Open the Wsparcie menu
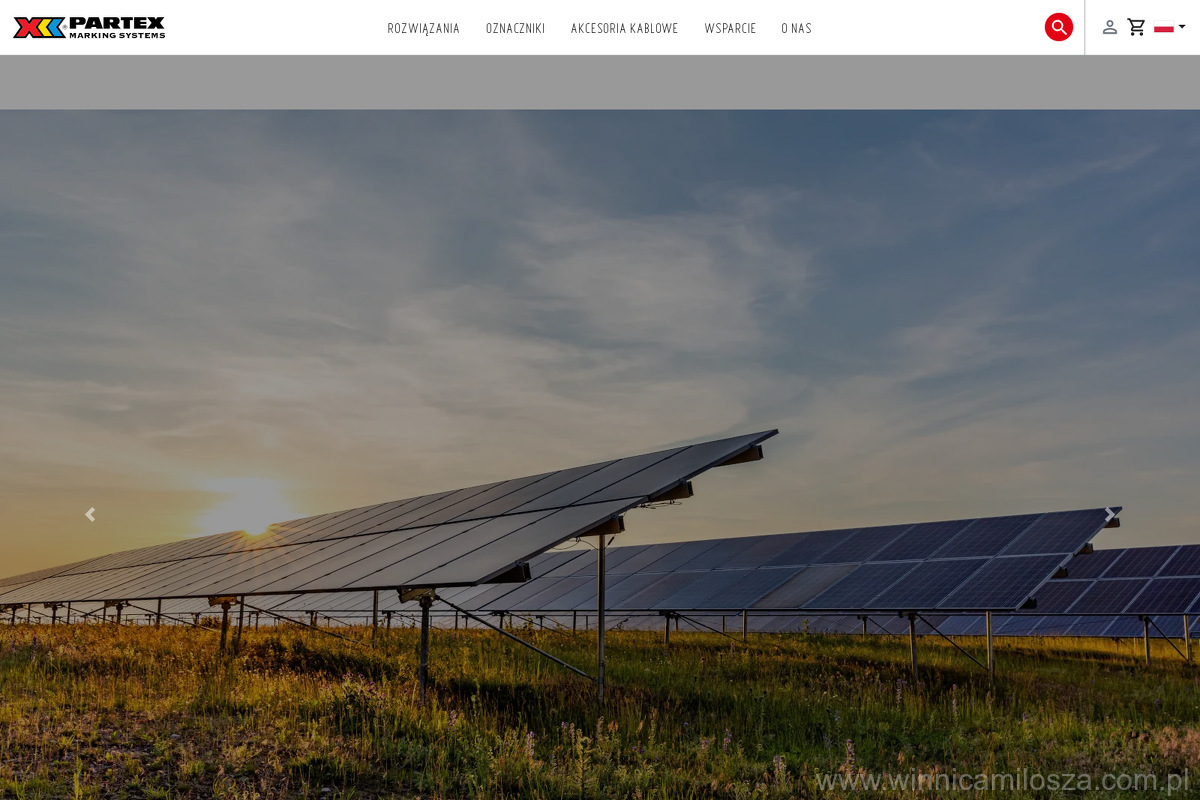Screen dimensions: 1200x800 pyautogui.click(x=730, y=28)
